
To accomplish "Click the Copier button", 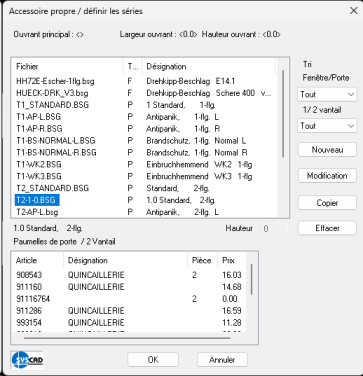I will point(327,203).
